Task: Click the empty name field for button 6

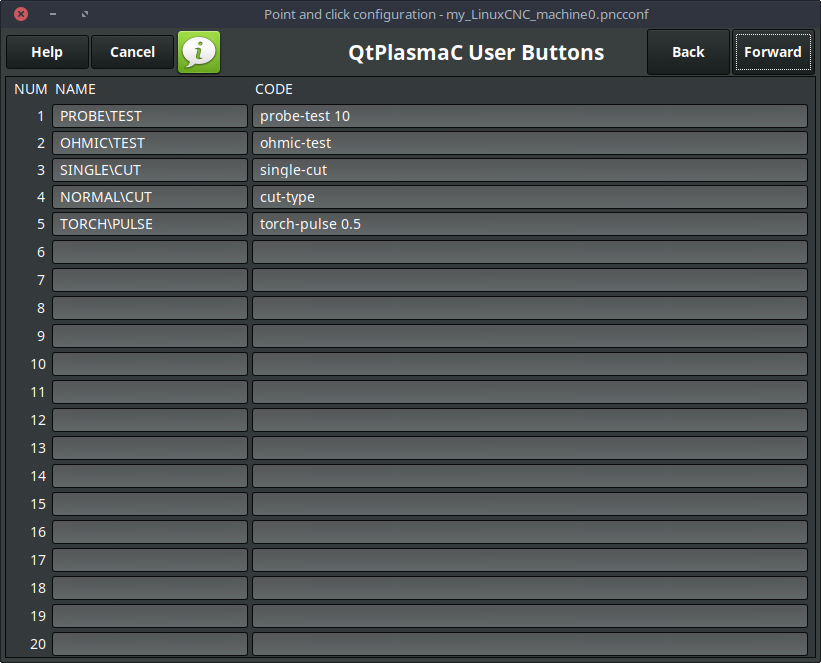Action: [149, 251]
